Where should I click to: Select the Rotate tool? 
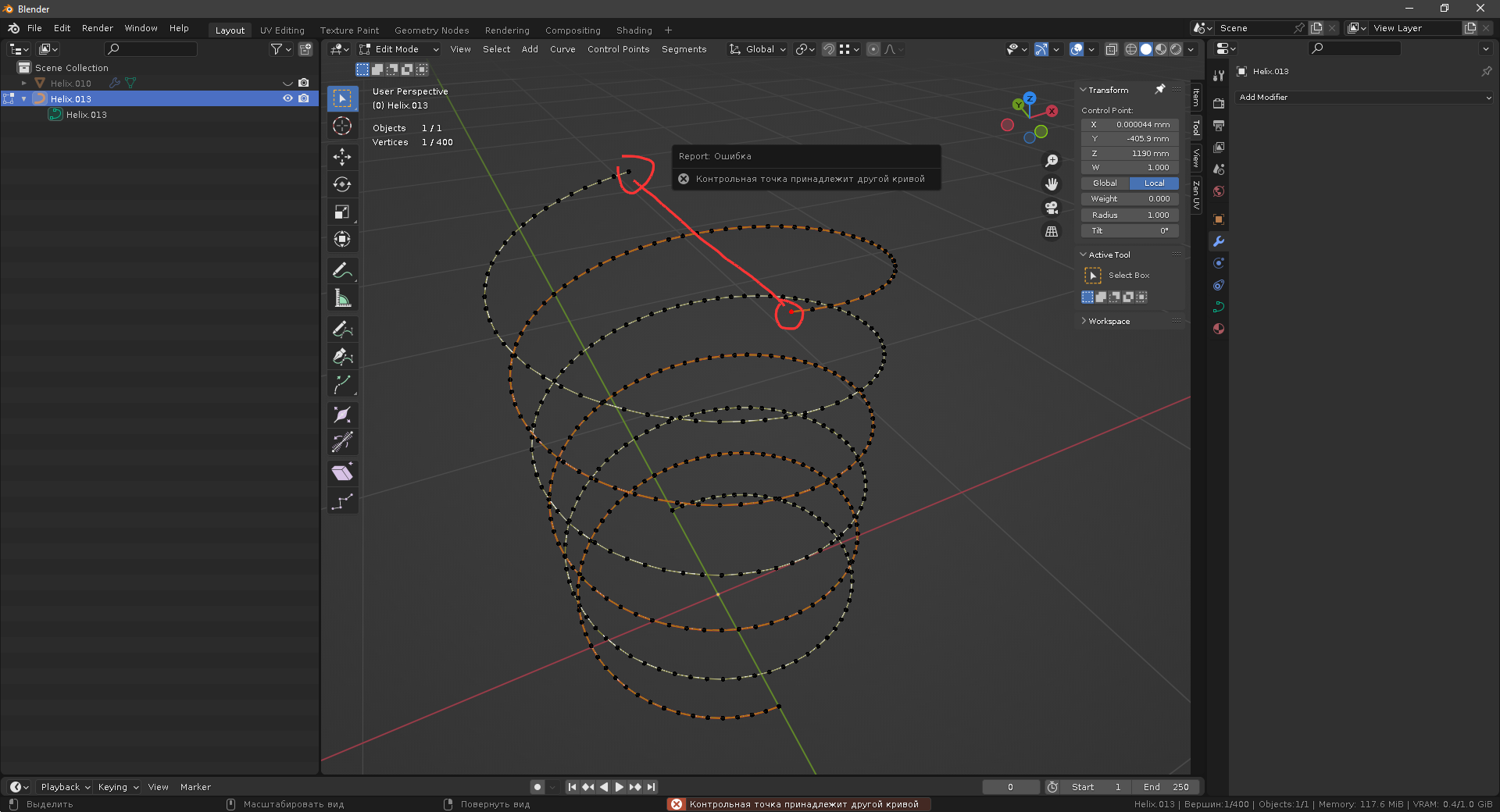point(342,184)
